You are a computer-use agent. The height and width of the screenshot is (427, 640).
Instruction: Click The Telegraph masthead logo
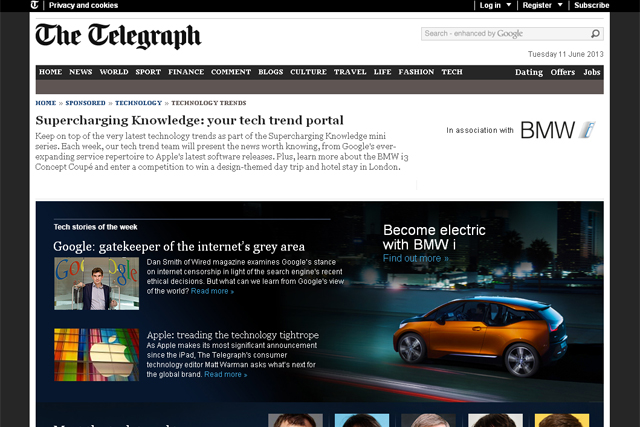click(x=118, y=36)
